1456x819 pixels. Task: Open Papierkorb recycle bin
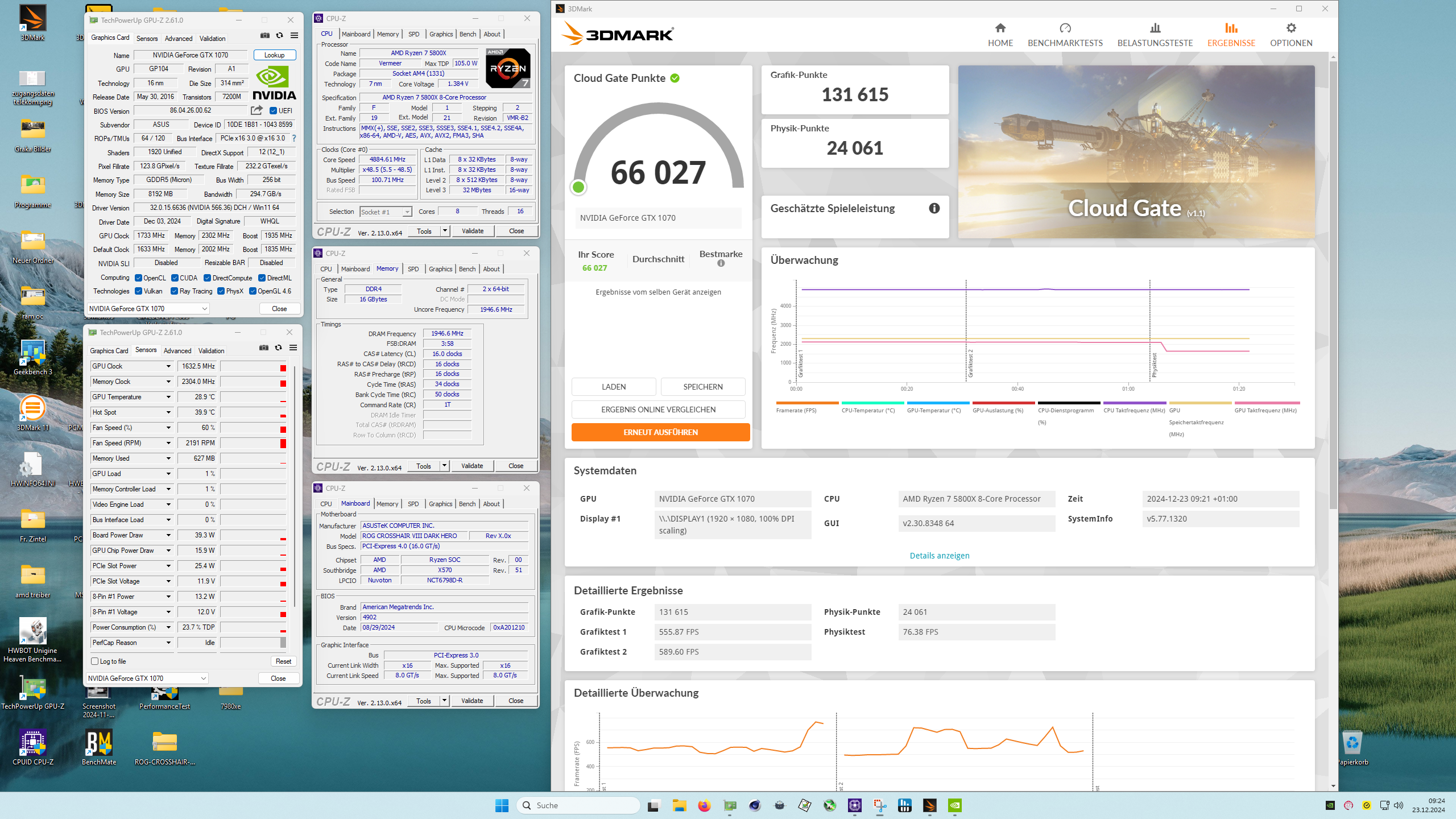1352,747
